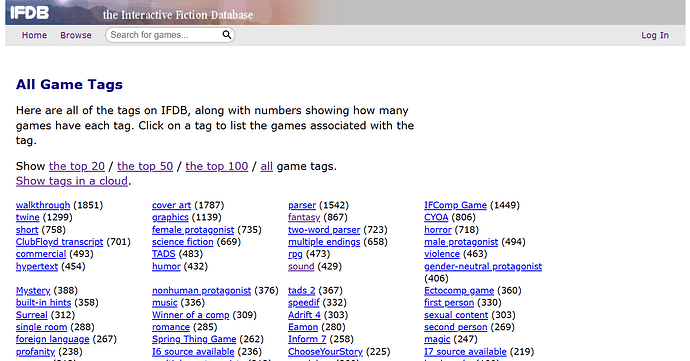Open the graphics tag

click(x=170, y=217)
